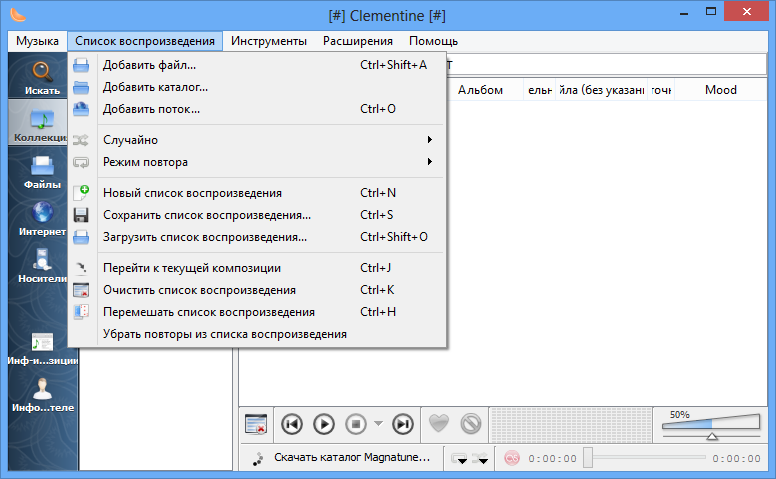Open shuffle mode dropdown in status bar
The height and width of the screenshot is (479, 776).
click(480, 459)
